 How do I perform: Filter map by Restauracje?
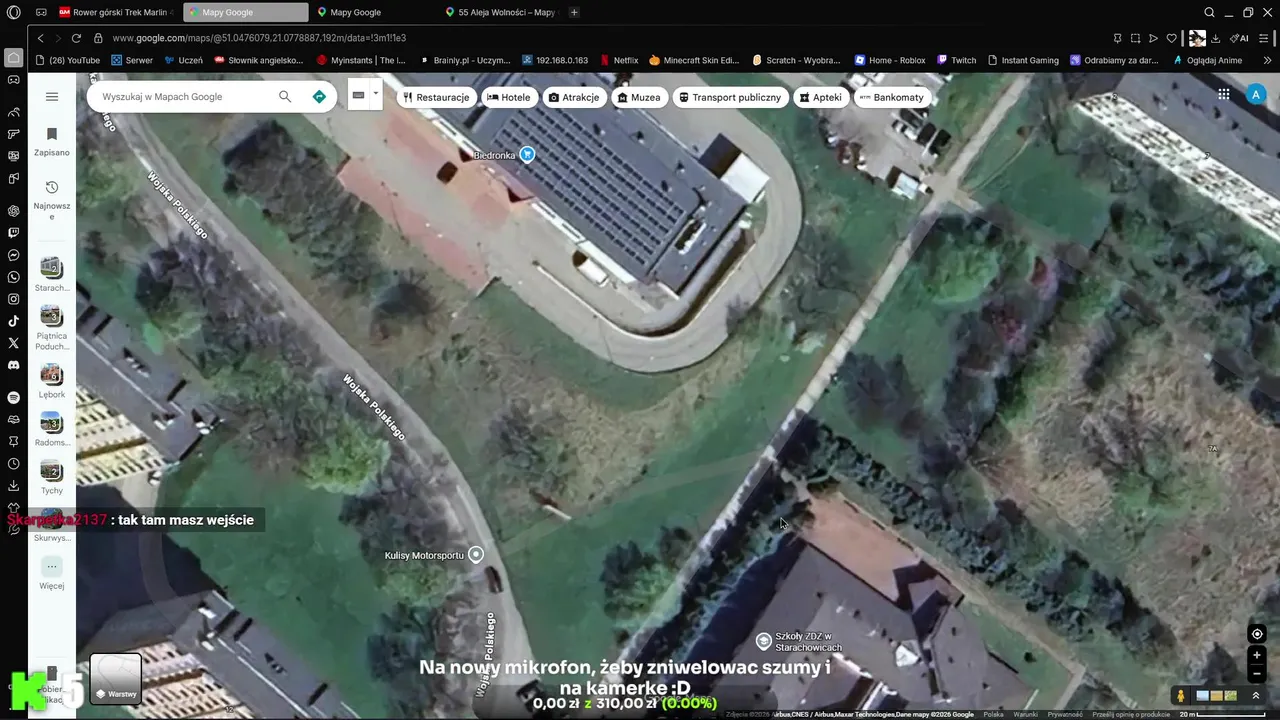(436, 97)
